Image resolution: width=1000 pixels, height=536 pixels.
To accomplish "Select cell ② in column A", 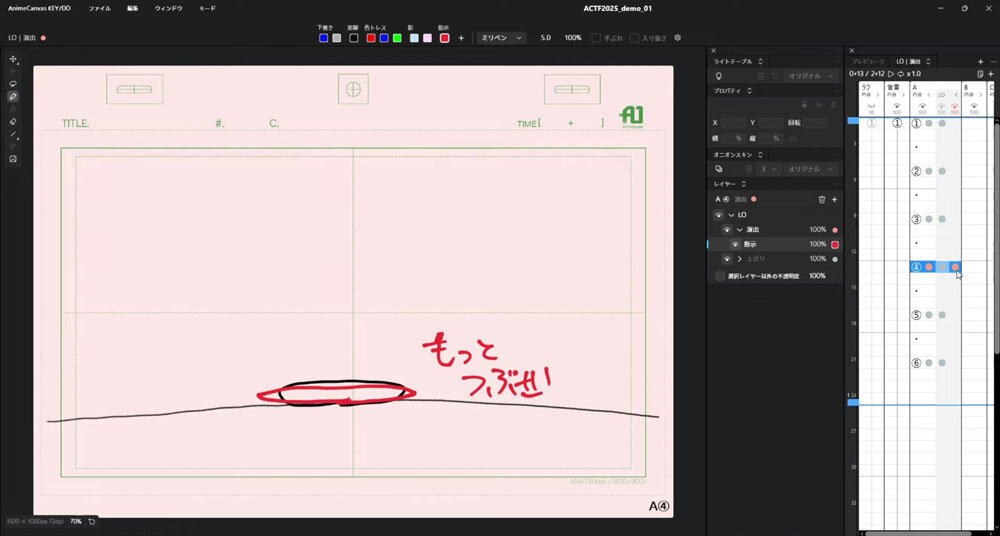I will [x=916, y=171].
